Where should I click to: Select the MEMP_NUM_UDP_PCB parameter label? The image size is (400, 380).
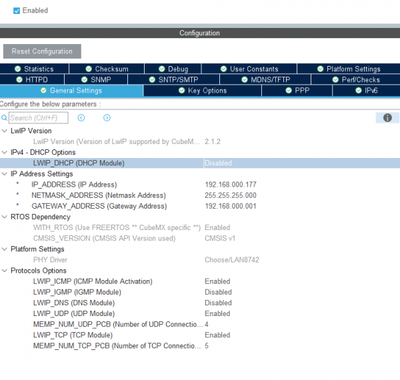tap(117, 324)
